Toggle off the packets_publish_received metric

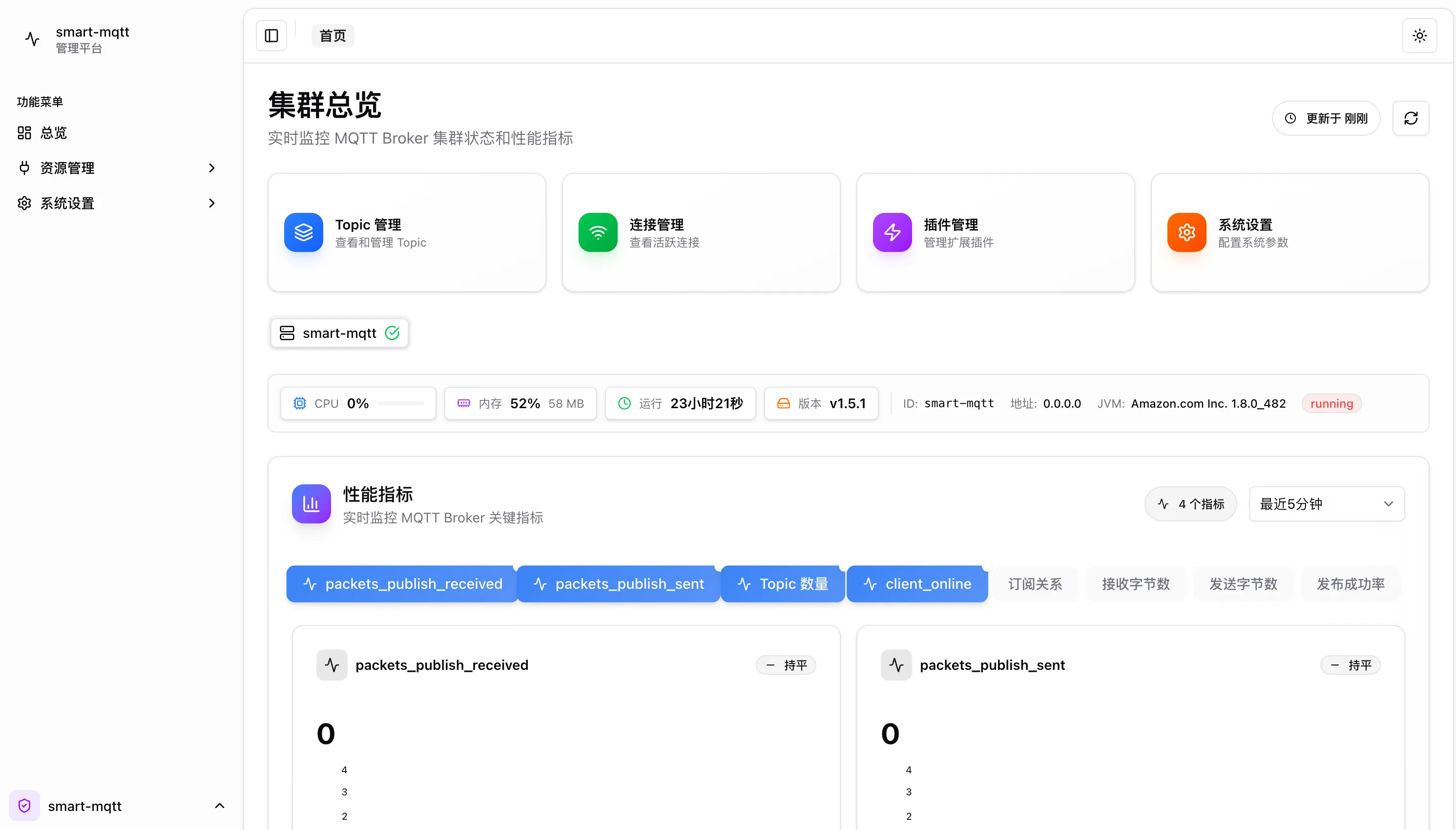(x=402, y=584)
